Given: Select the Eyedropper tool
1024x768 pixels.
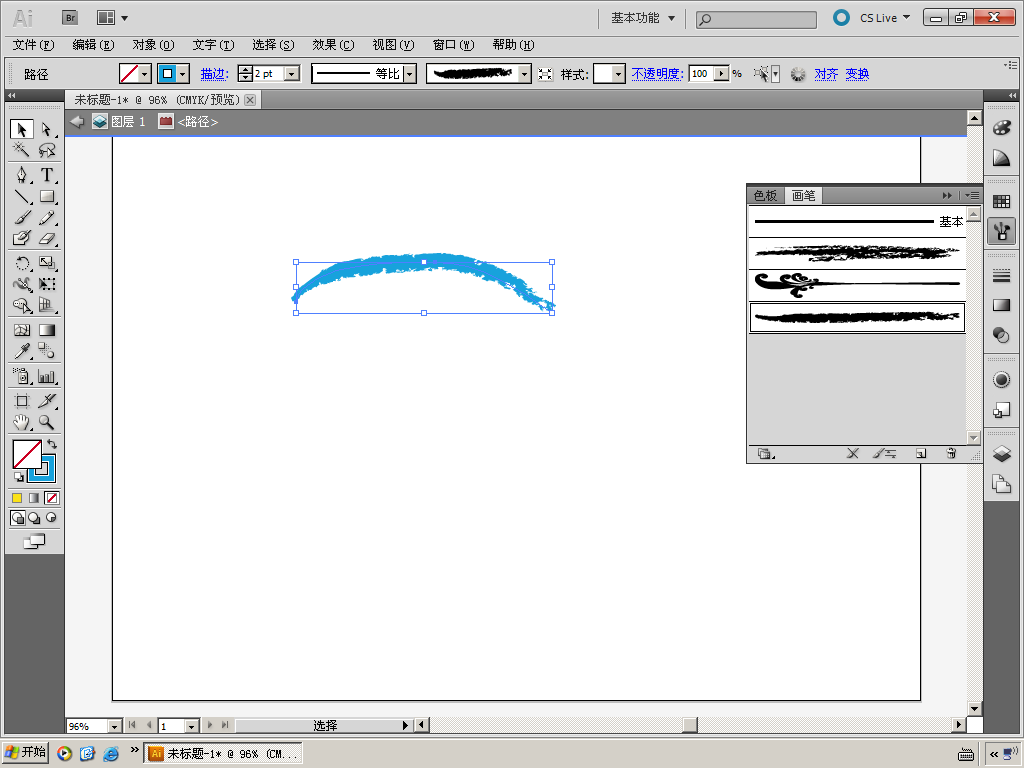Looking at the screenshot, I should click(x=22, y=351).
